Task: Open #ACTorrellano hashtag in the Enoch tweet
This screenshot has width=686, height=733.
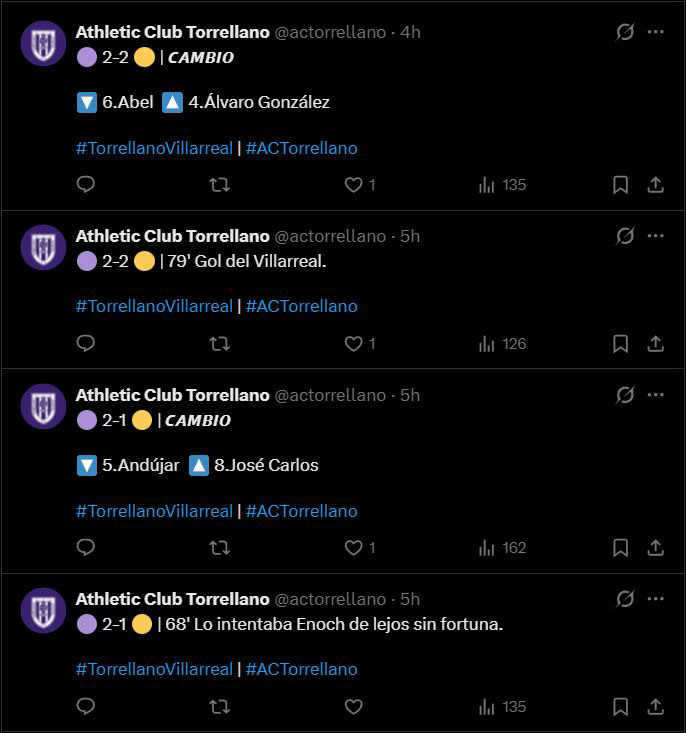Action: (301, 669)
